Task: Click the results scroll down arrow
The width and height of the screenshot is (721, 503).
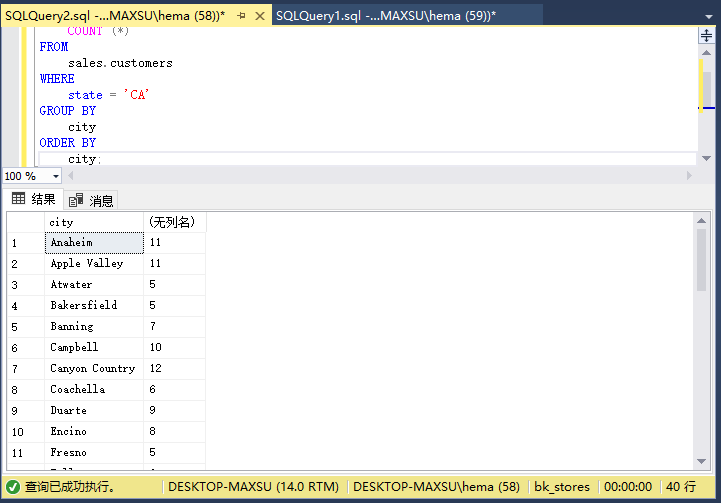Action: (701, 461)
